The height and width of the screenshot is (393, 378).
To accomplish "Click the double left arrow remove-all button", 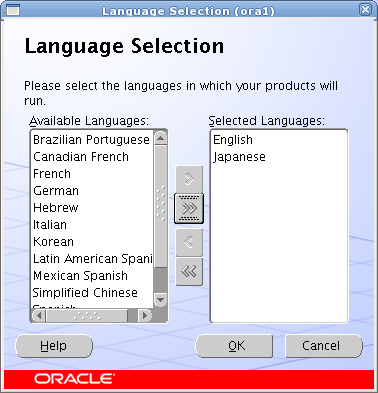I will point(189,272).
